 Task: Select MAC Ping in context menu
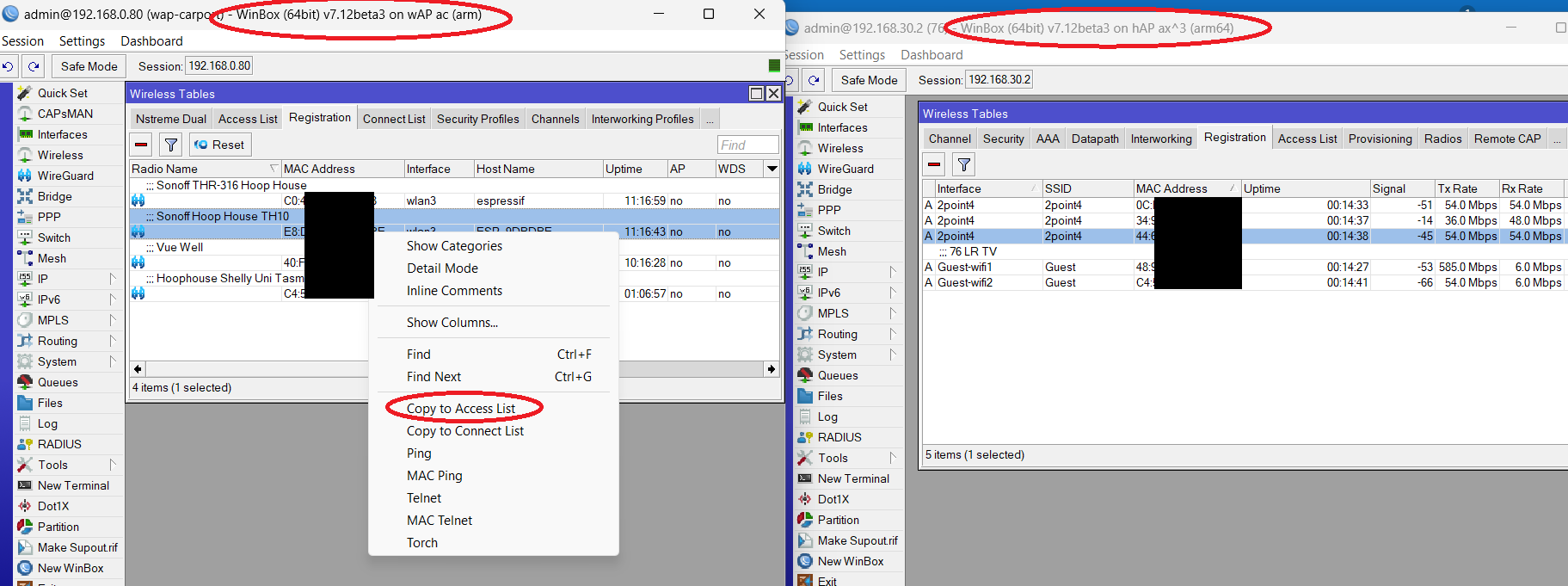[434, 476]
